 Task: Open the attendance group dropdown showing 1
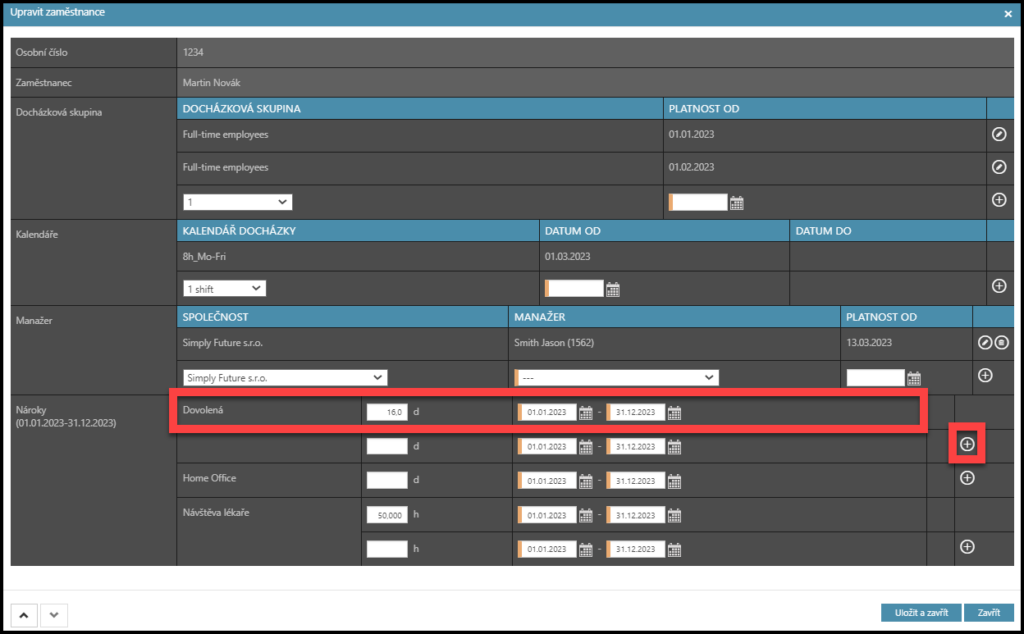[238, 202]
